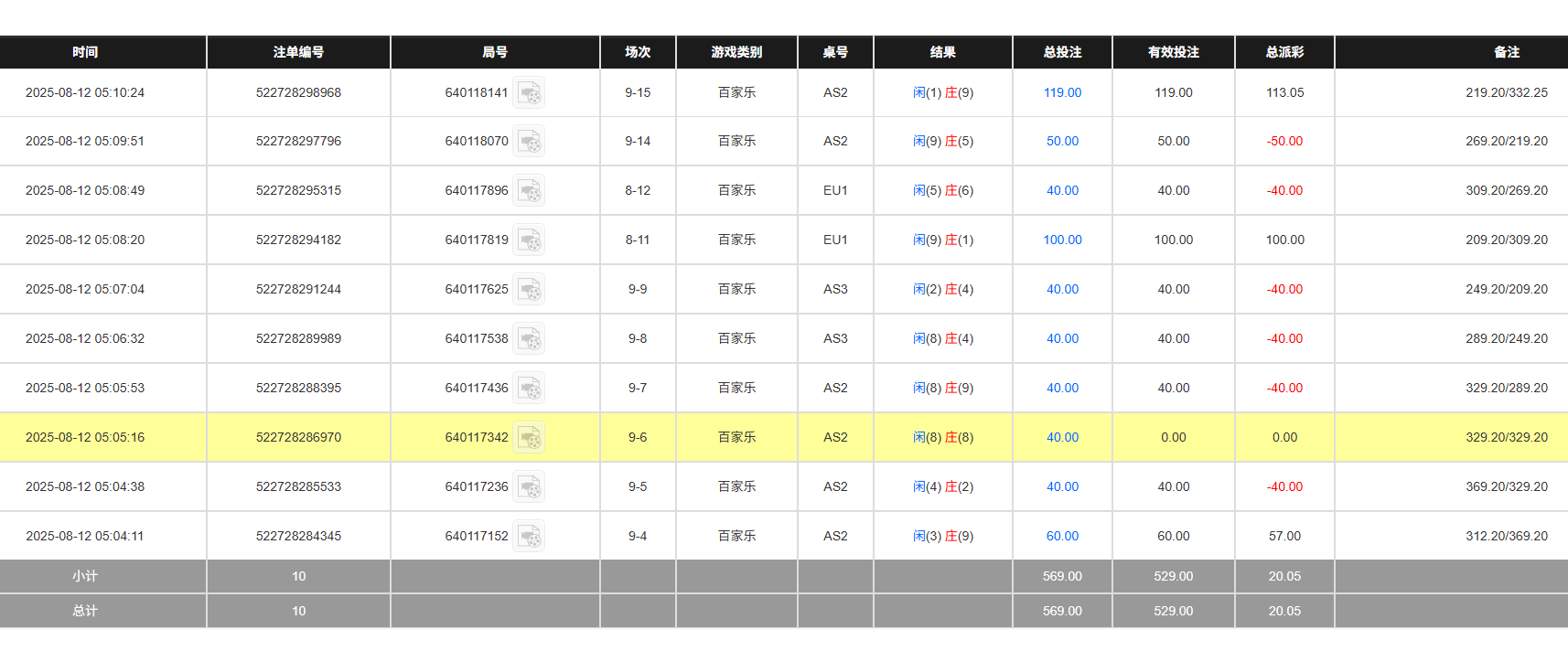The height and width of the screenshot is (651, 1568).
Task: Click the 注单编号 column header
Action: [298, 52]
